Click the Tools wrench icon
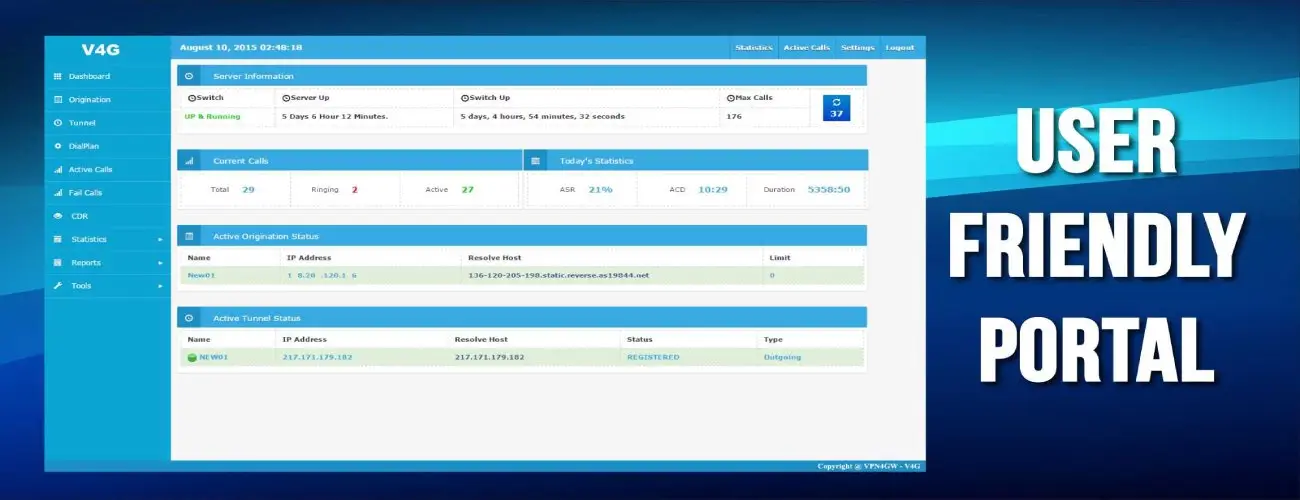 [x=58, y=286]
